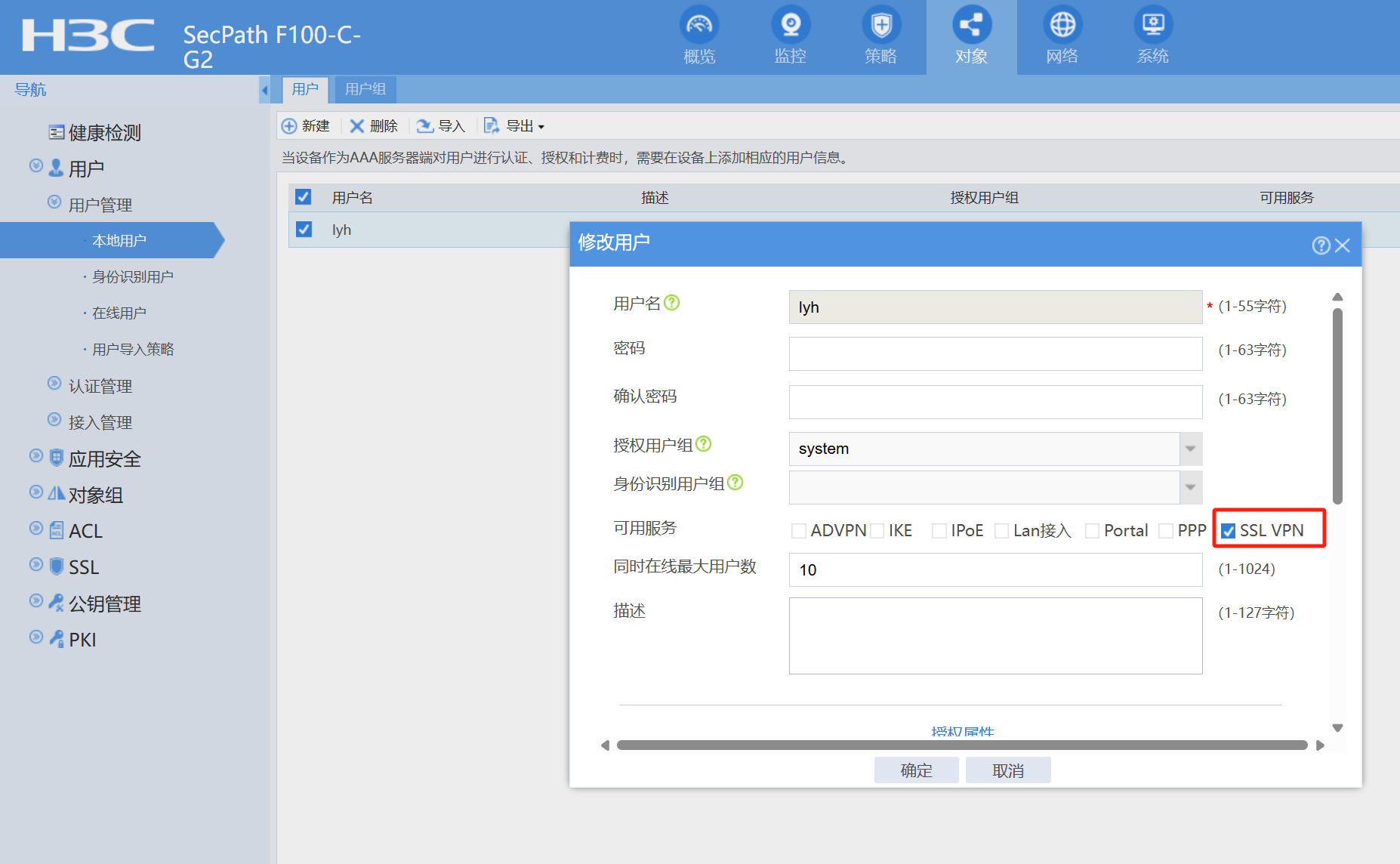Click the dialog vertical scrollbar thumb

click(x=1337, y=406)
